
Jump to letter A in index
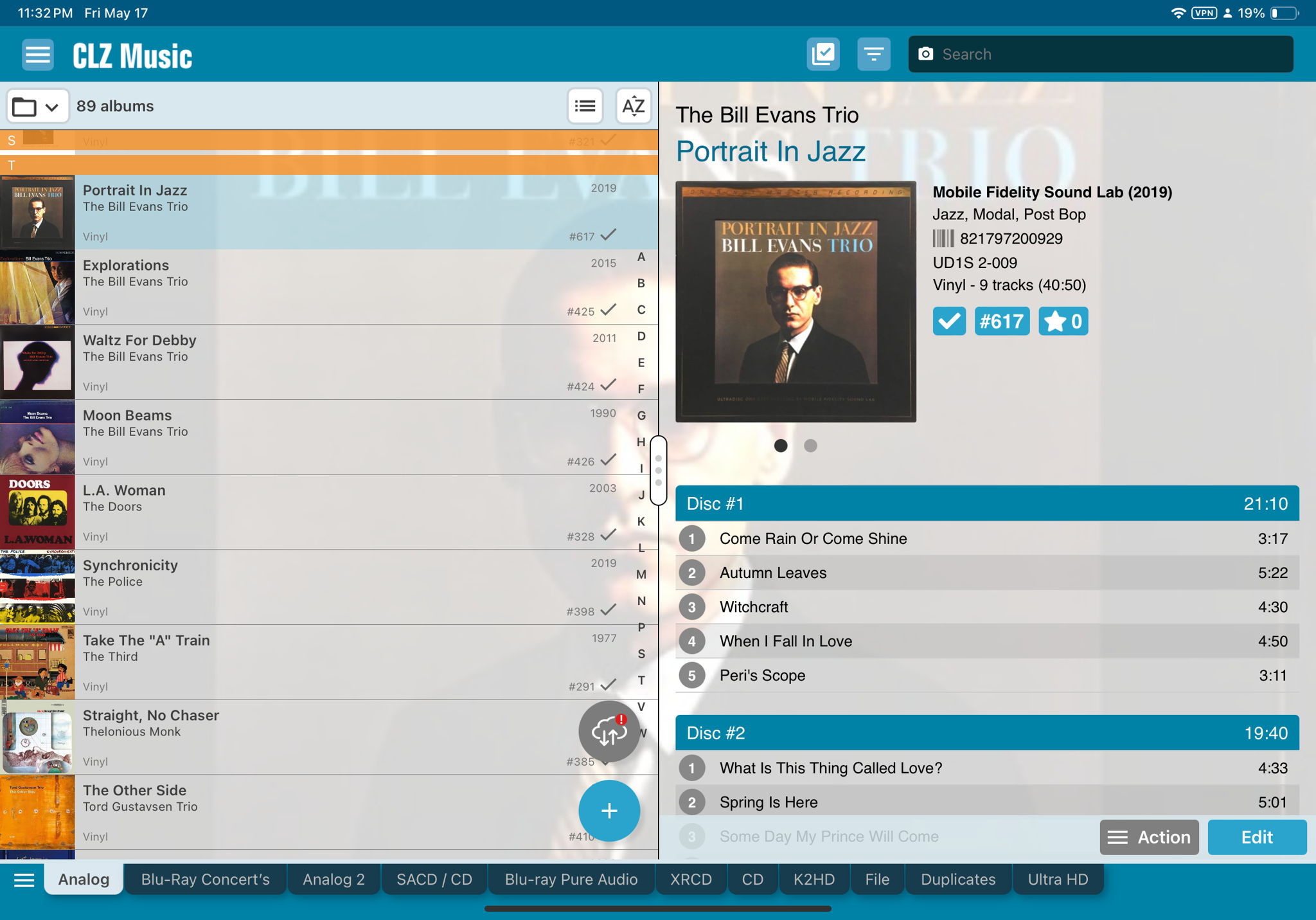(641, 257)
